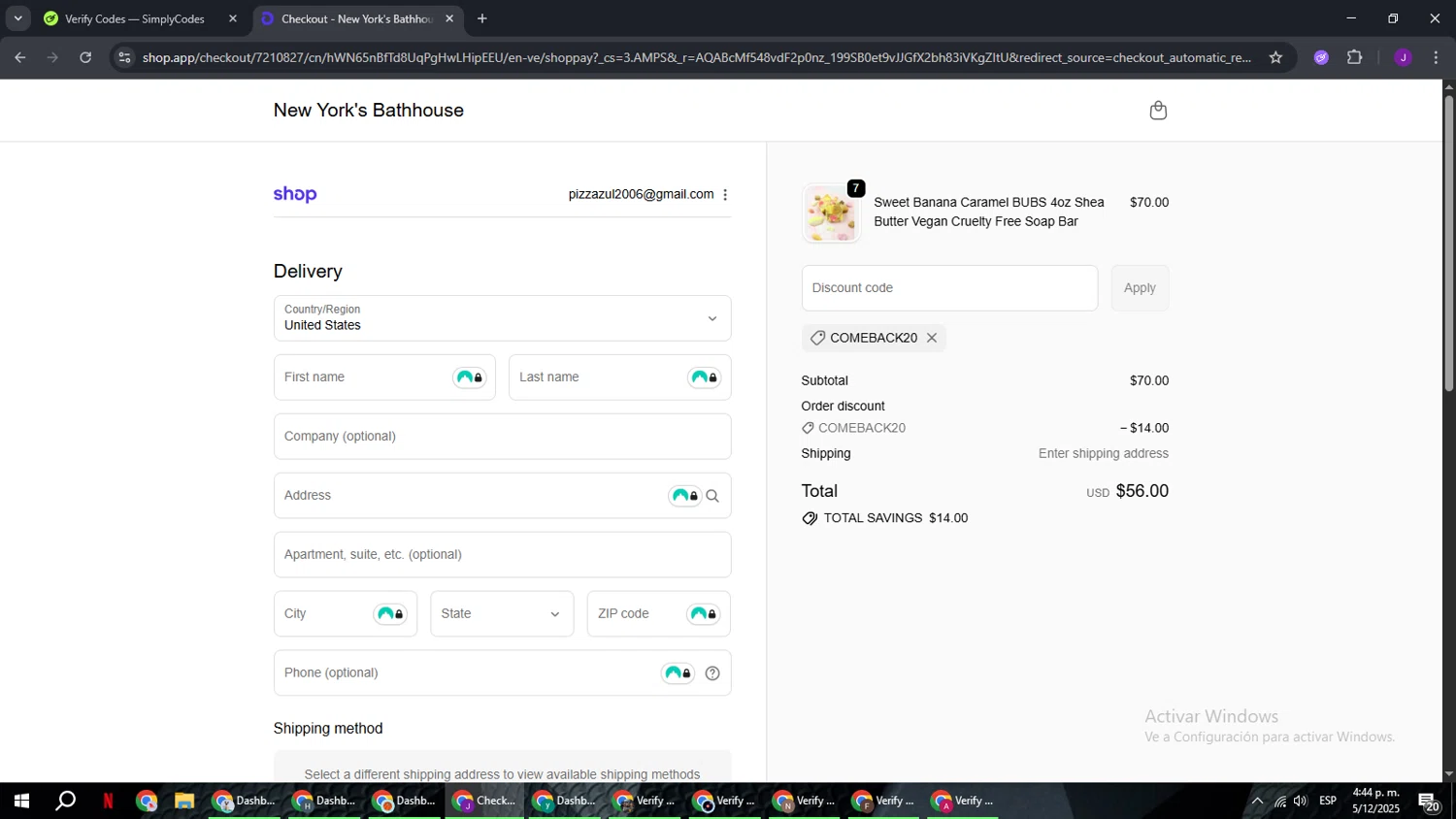Screen dimensions: 1456x819
Task: Click the First name field
Action: coord(384,377)
